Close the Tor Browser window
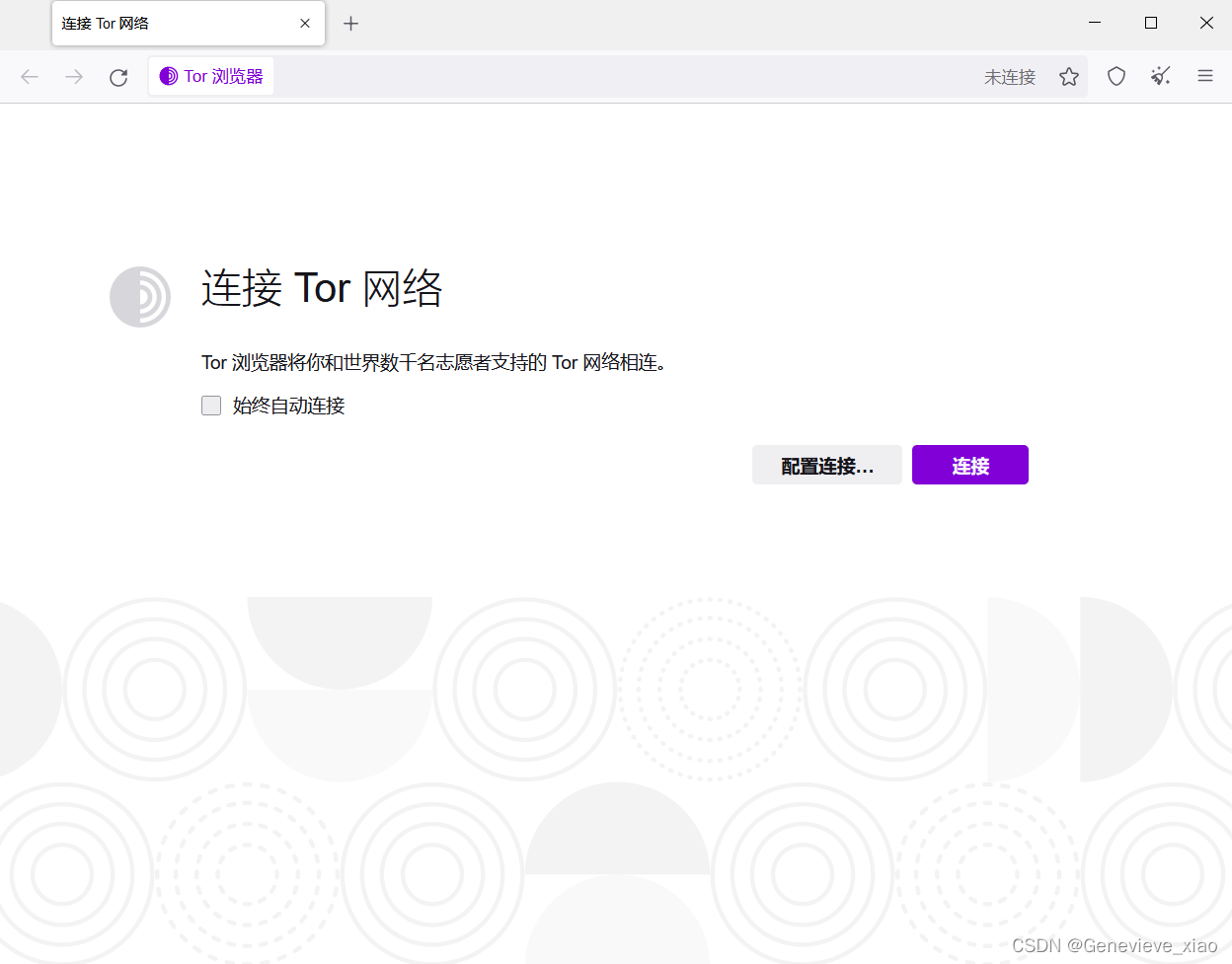The height and width of the screenshot is (964, 1232). pos(1206,23)
